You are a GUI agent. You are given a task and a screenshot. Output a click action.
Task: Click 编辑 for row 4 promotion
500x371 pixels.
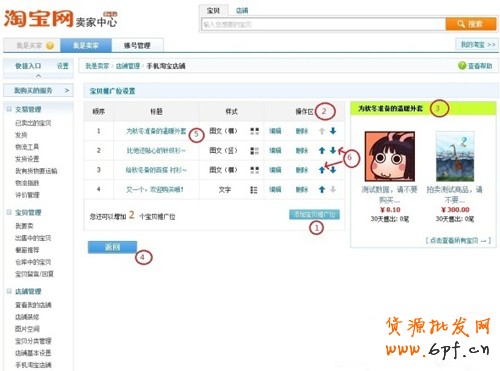click(275, 190)
